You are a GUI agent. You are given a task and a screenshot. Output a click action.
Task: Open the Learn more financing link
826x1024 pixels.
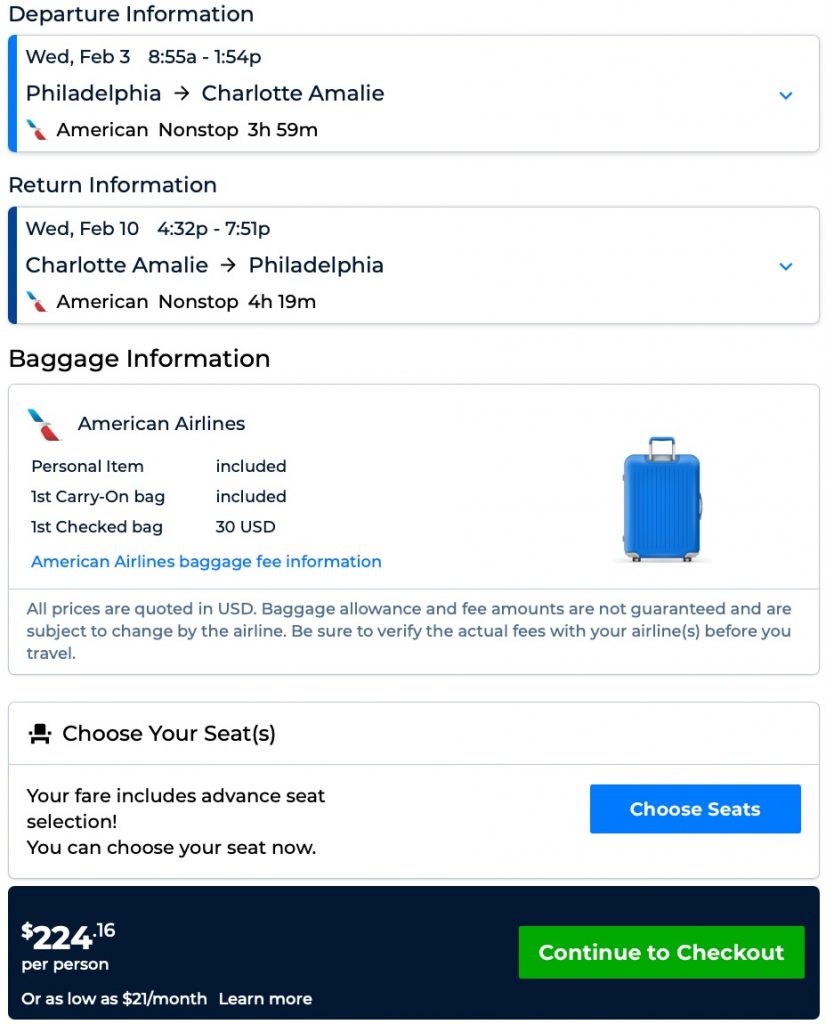click(265, 999)
